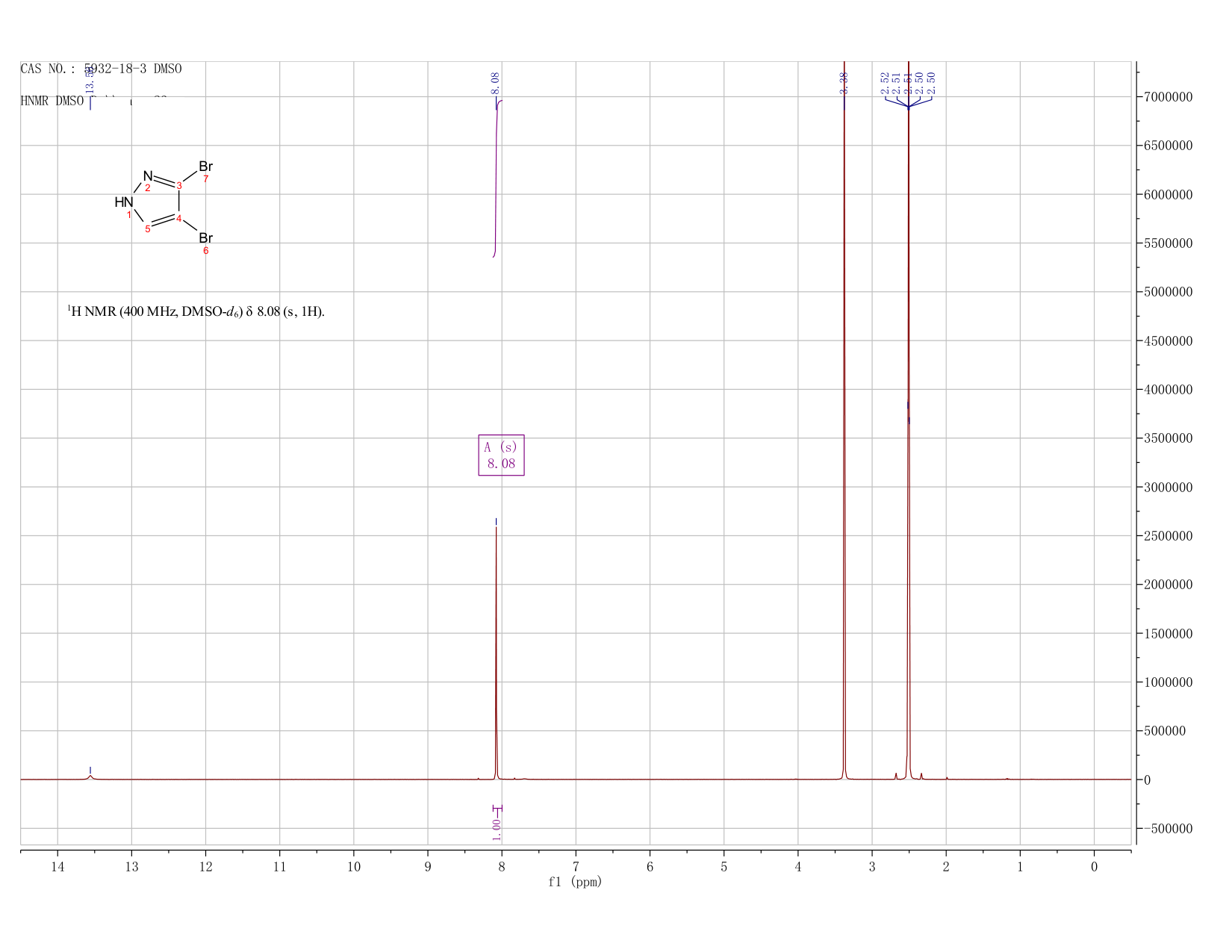Click the 8.08 peak label above the spectrum
This screenshot has height=952, width=1232.
pos(496,83)
